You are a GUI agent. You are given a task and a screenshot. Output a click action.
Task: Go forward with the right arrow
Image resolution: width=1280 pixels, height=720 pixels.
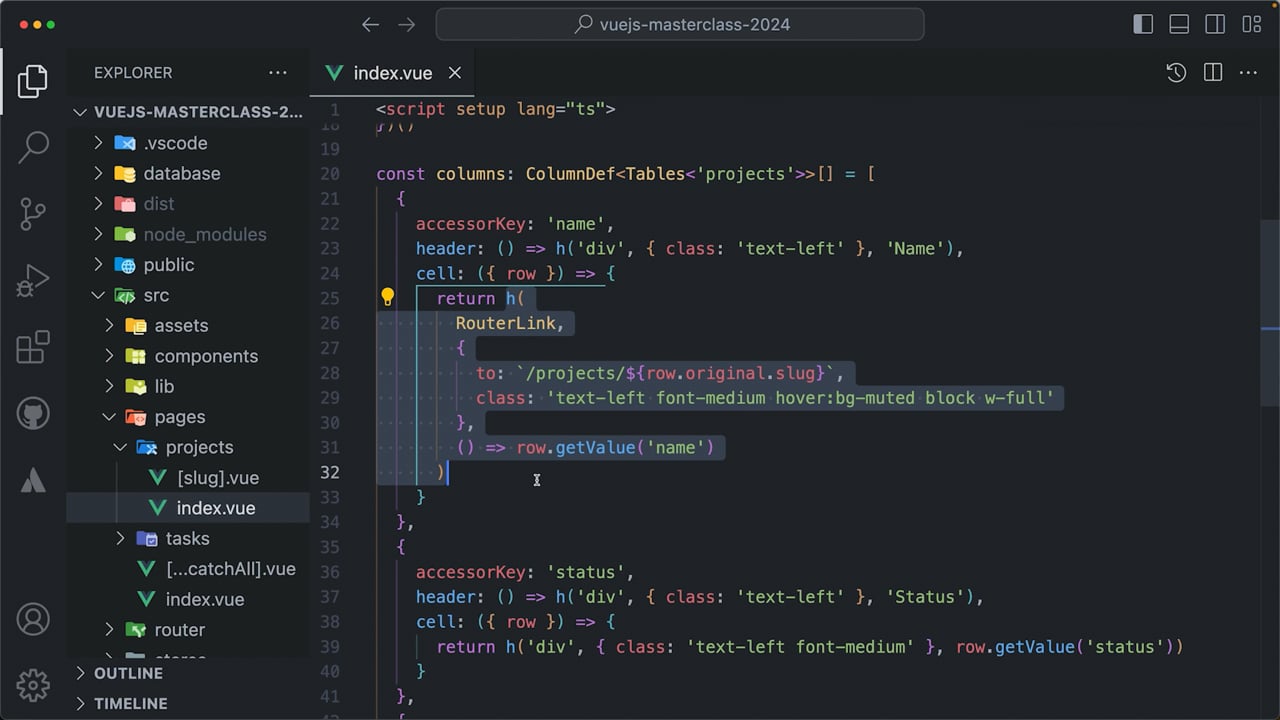click(x=406, y=24)
